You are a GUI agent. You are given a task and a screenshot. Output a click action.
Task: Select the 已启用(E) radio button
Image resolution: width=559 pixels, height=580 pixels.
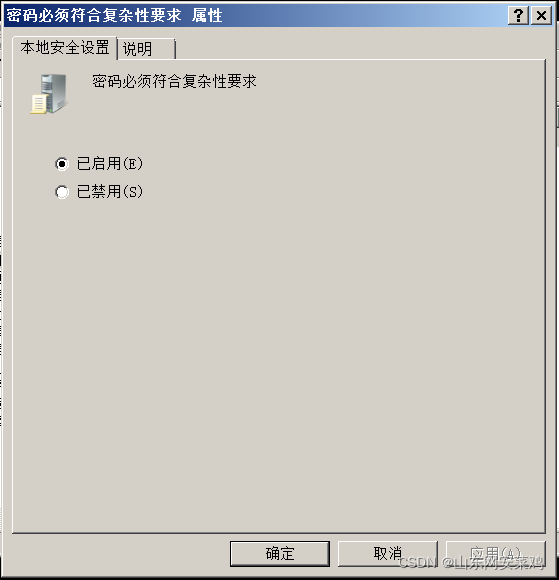click(62, 163)
